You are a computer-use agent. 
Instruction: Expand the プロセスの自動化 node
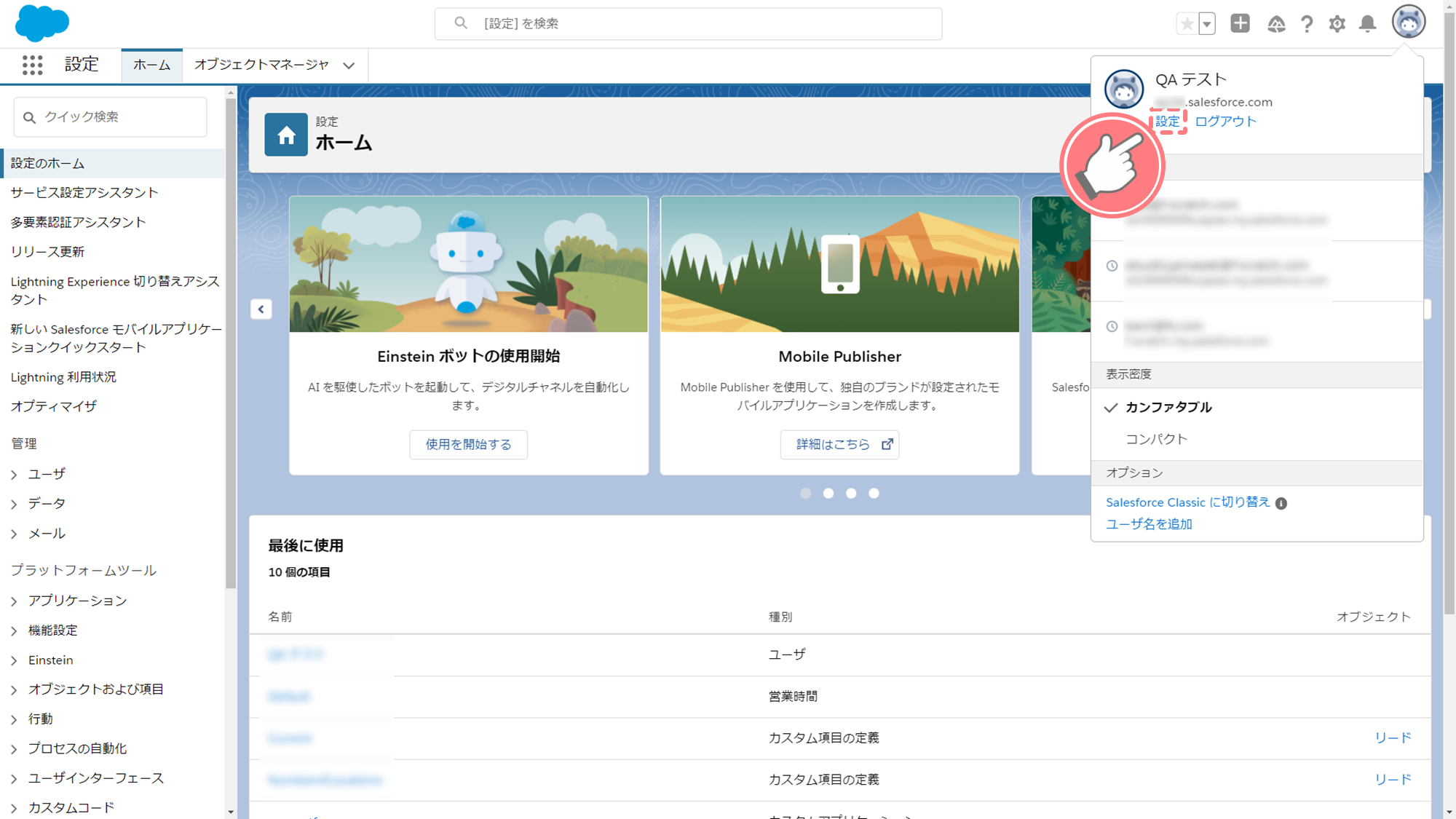point(15,749)
